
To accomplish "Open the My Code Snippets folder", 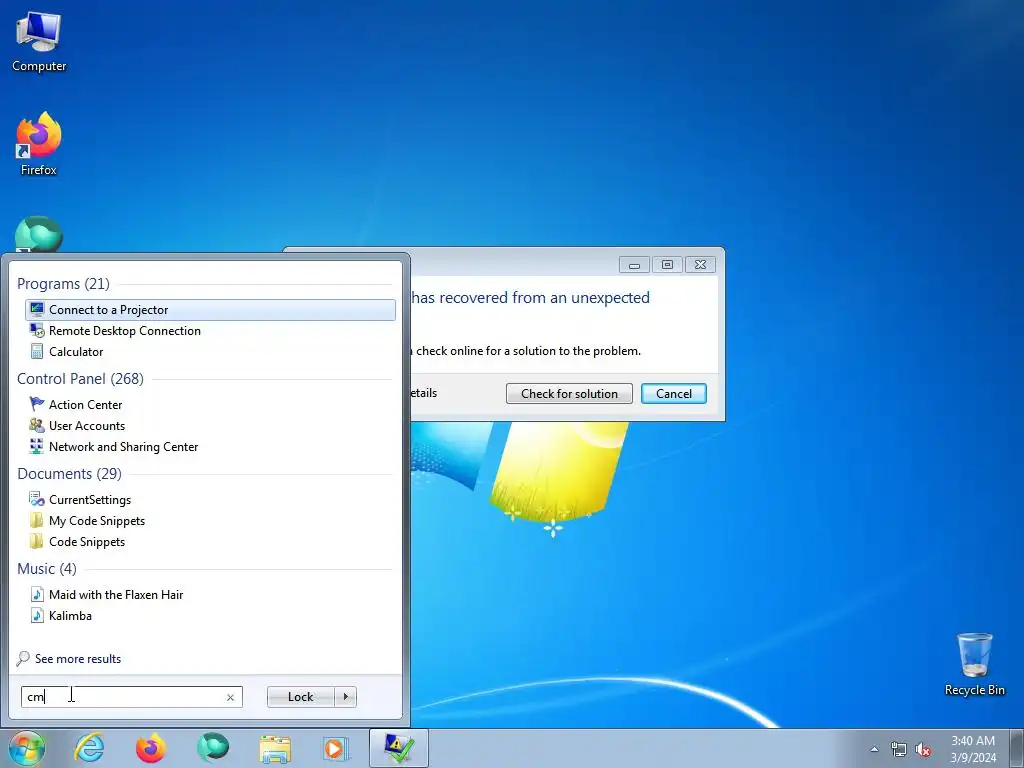I will [97, 520].
